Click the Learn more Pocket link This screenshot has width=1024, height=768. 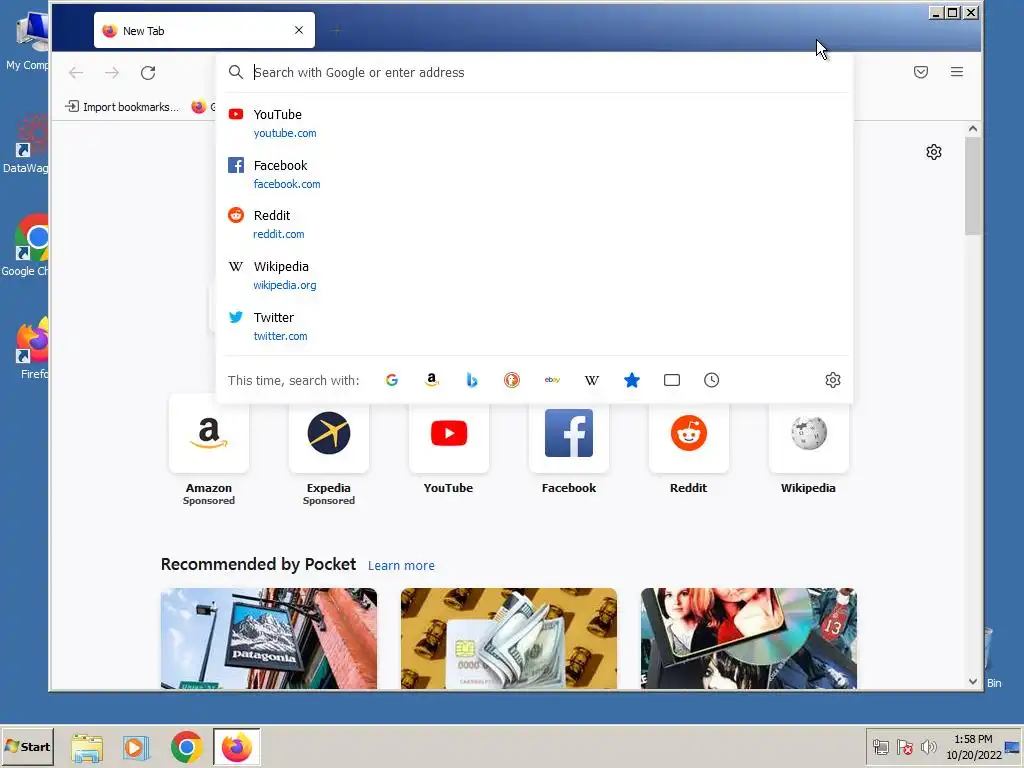[x=401, y=566]
